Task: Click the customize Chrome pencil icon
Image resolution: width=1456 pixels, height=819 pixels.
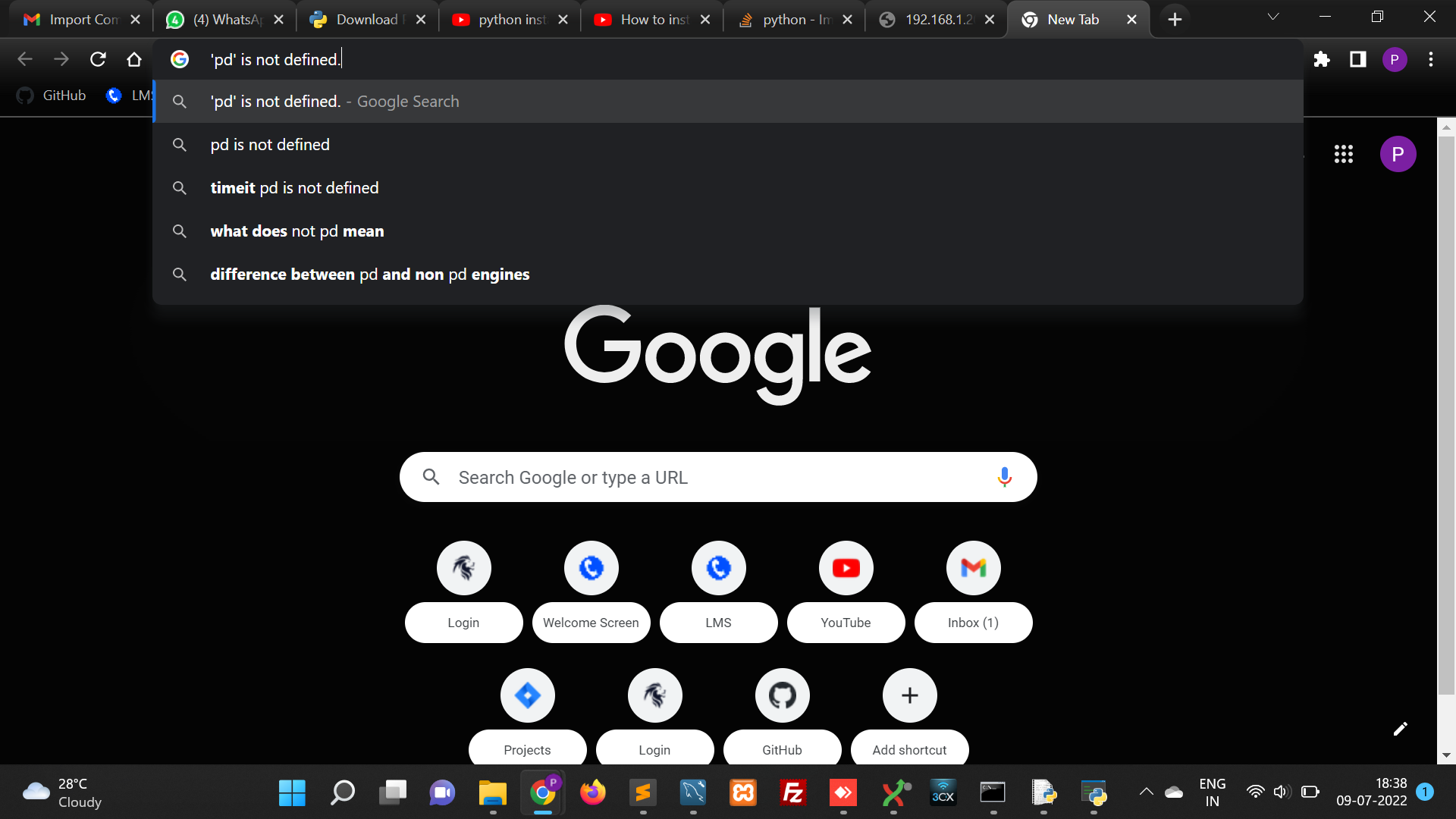Action: (x=1400, y=729)
